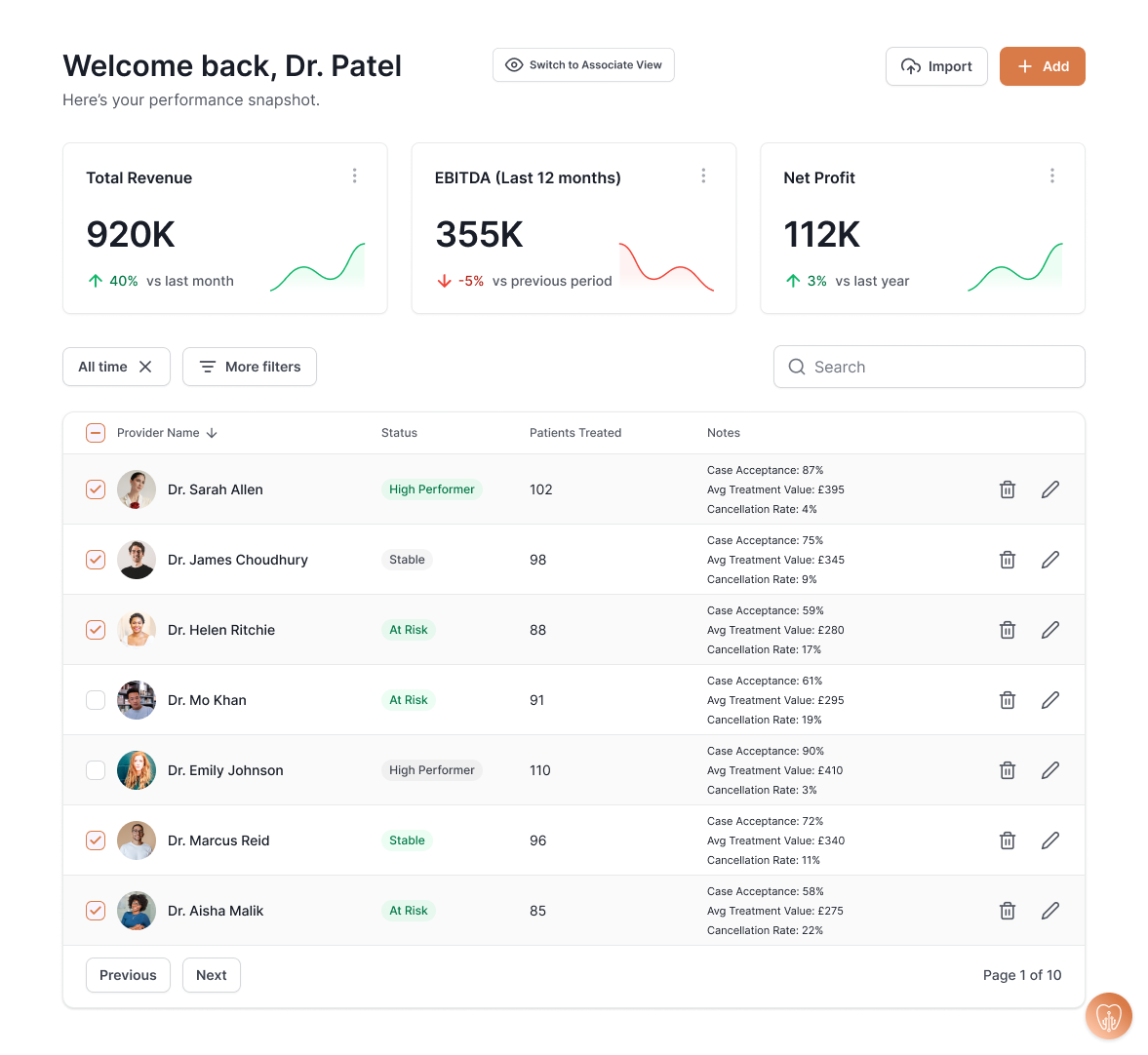Focus the Search input field
The image size is (1148, 1055).
click(929, 367)
